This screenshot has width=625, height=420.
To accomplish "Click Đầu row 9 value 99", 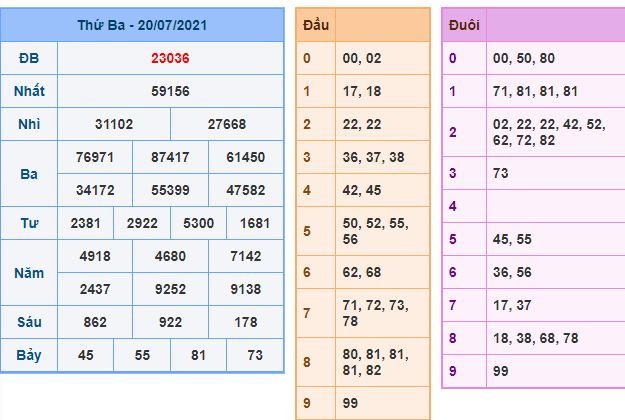I will pyautogui.click(x=350, y=403).
